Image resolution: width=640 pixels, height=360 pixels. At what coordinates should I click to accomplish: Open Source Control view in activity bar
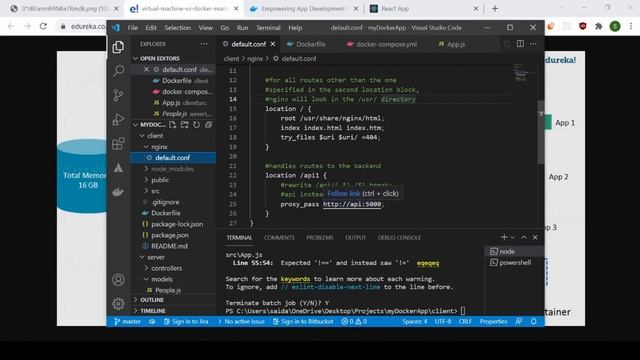click(x=118, y=95)
